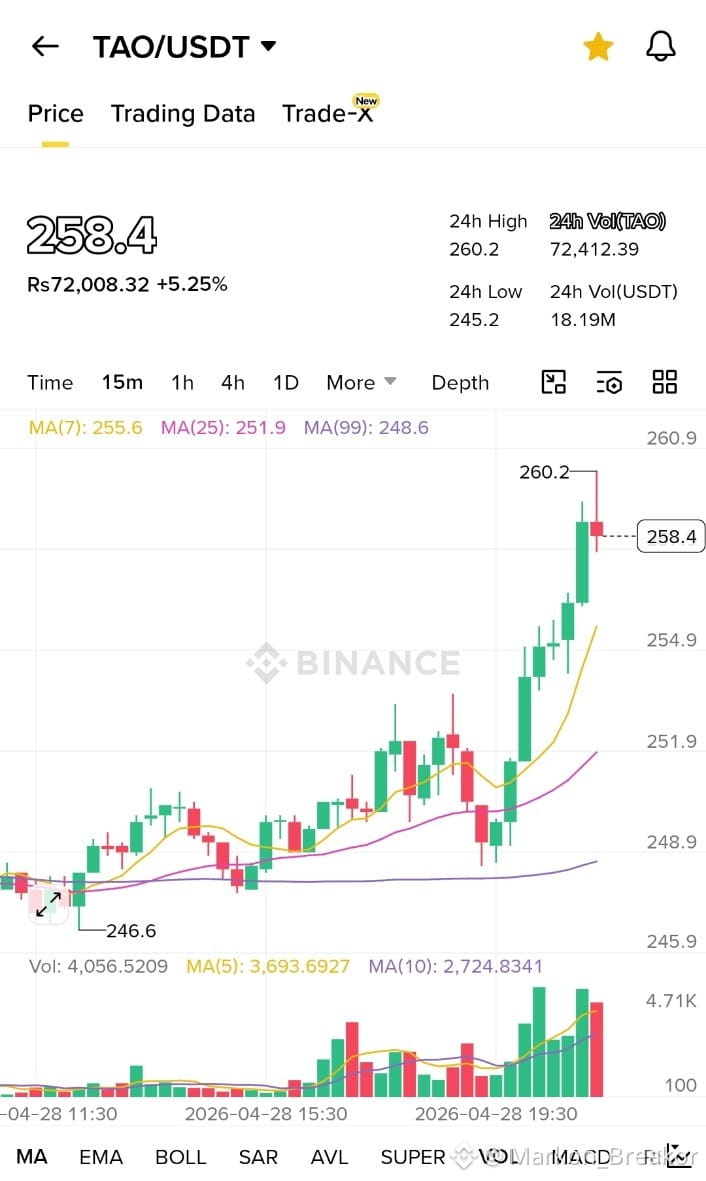Screen dimensions: 706x1181
Task: Toggle the yellow favorite star
Action: (598, 47)
